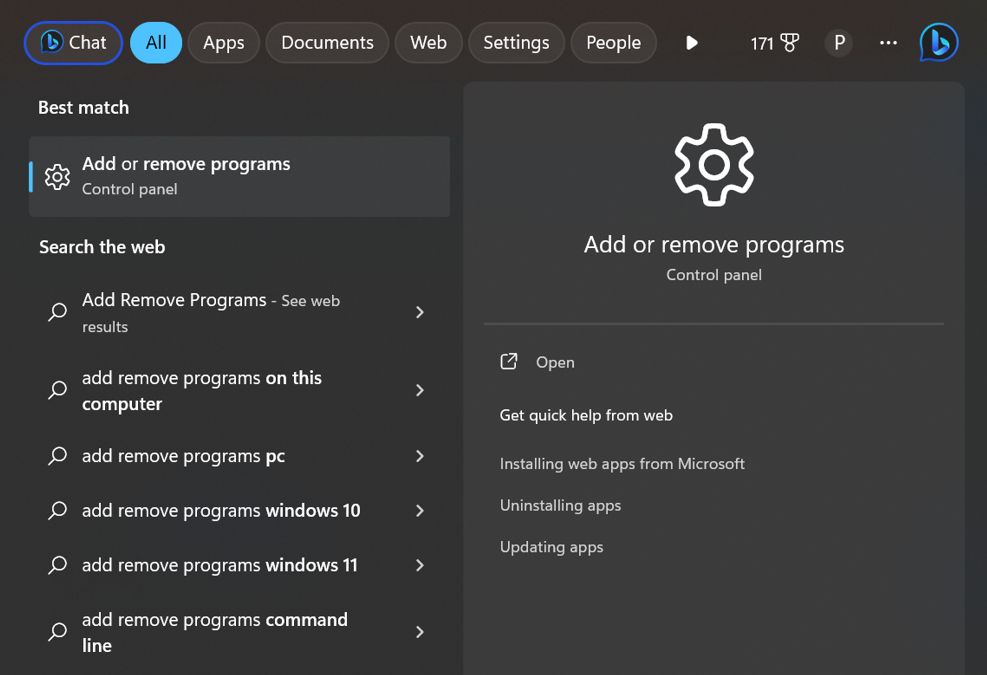The width and height of the screenshot is (987, 675).
Task: Expand 'add remove programs on this computer' chevron
Action: pyautogui.click(x=420, y=390)
